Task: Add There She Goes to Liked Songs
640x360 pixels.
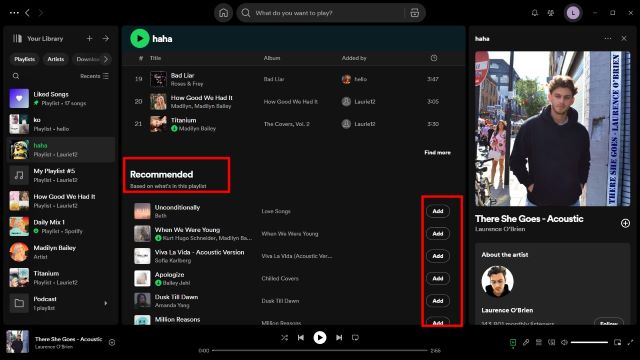Action: [x=625, y=223]
